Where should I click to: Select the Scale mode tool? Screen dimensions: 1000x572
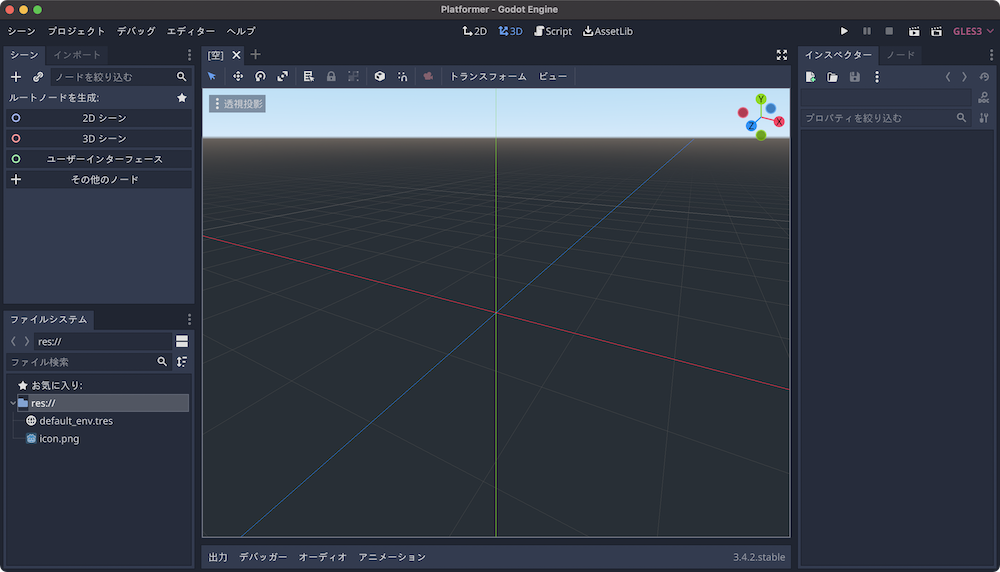pyautogui.click(x=282, y=76)
